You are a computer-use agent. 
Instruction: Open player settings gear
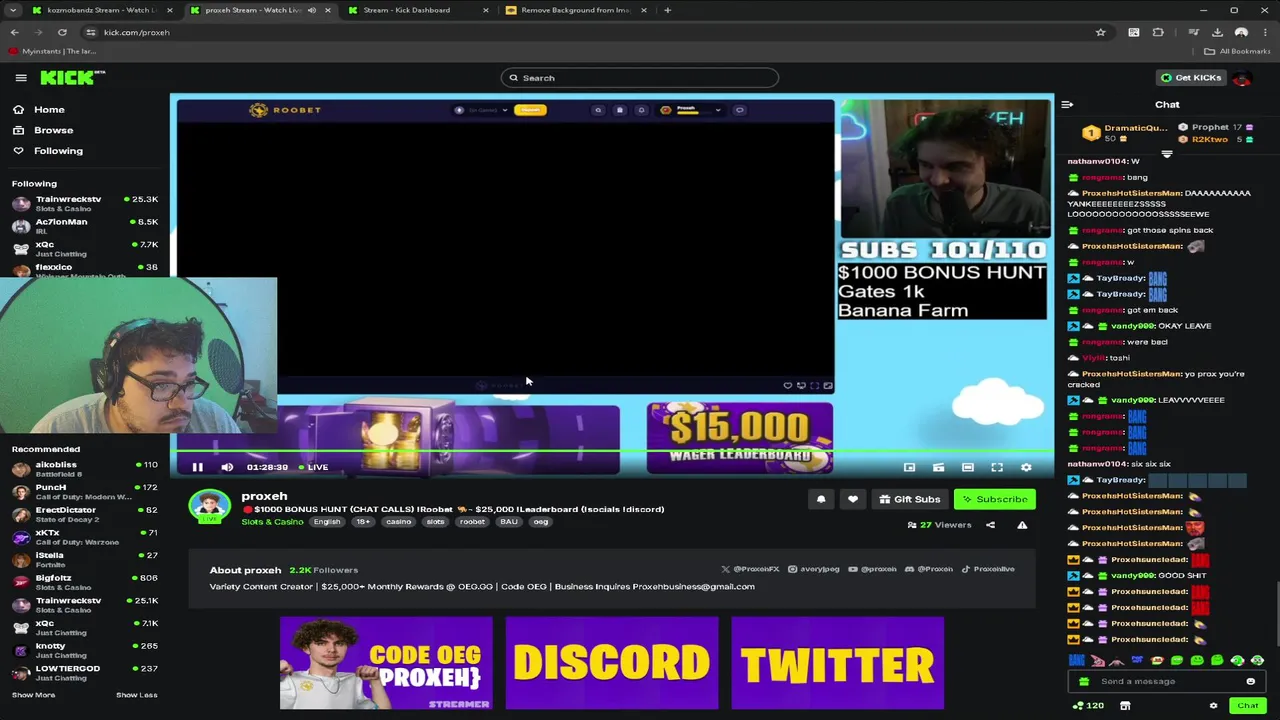pyautogui.click(x=1026, y=467)
